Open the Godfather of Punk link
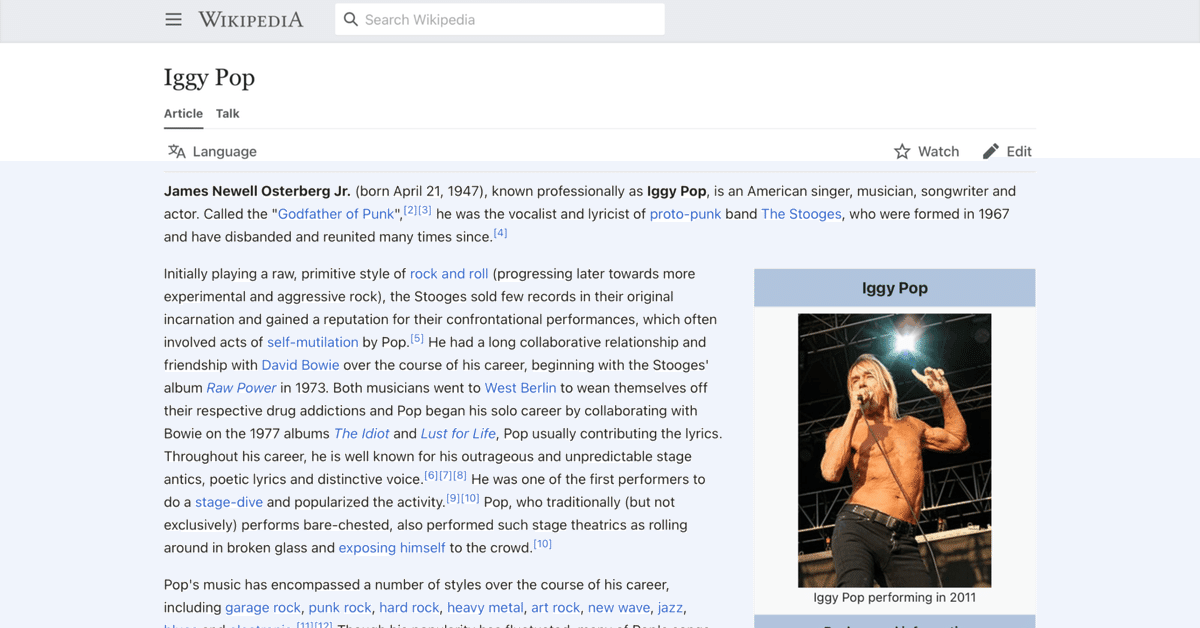The height and width of the screenshot is (628, 1200). tap(336, 214)
